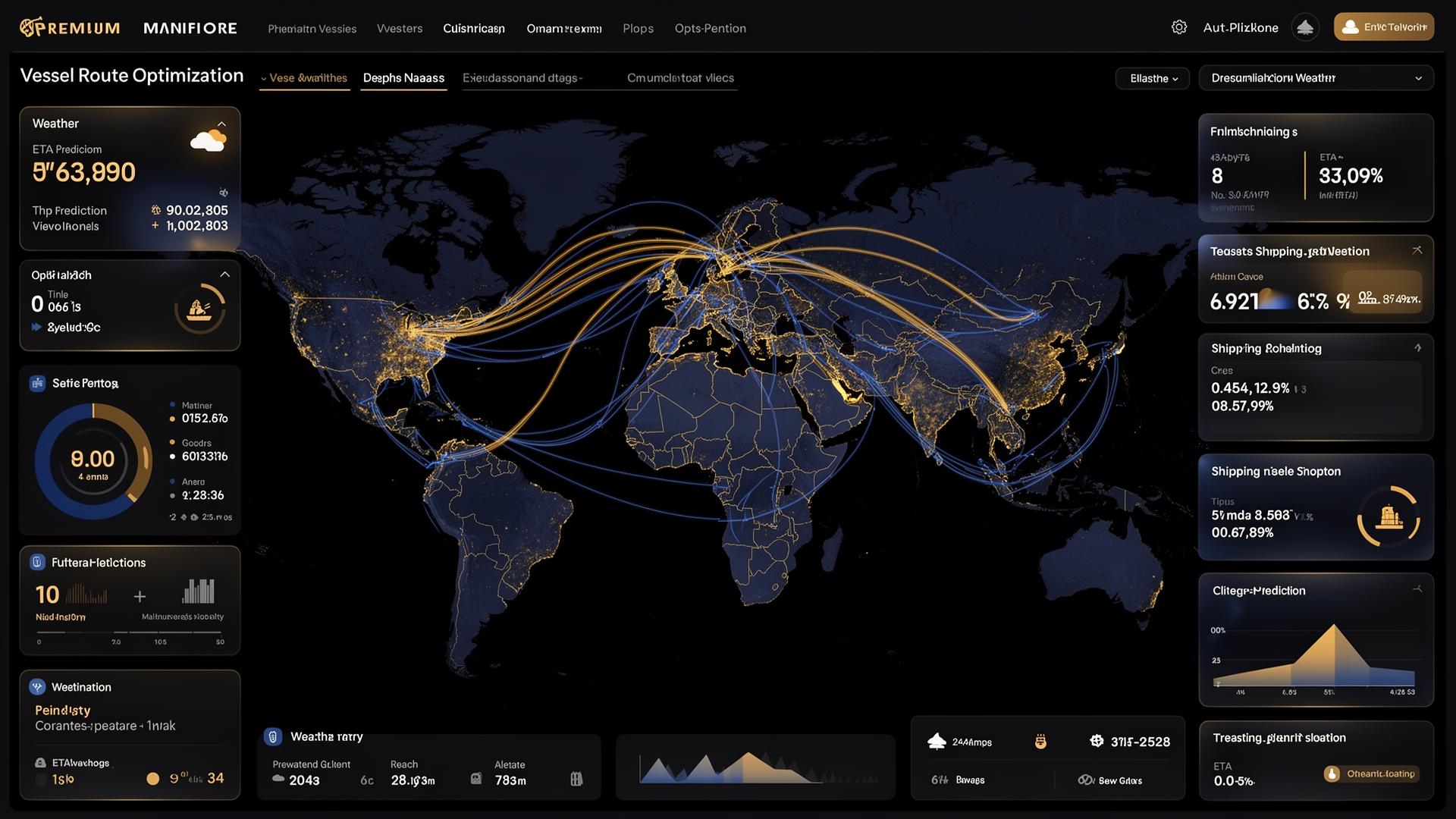This screenshot has width=1456, height=819.
Task: Click the Wea:tha rıtrry panel icon
Action: (x=273, y=736)
